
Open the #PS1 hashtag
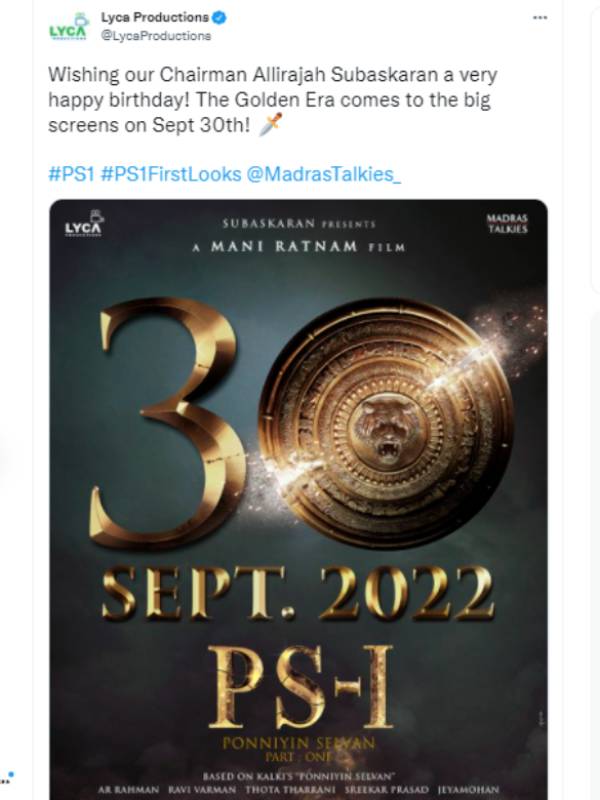click(x=71, y=174)
